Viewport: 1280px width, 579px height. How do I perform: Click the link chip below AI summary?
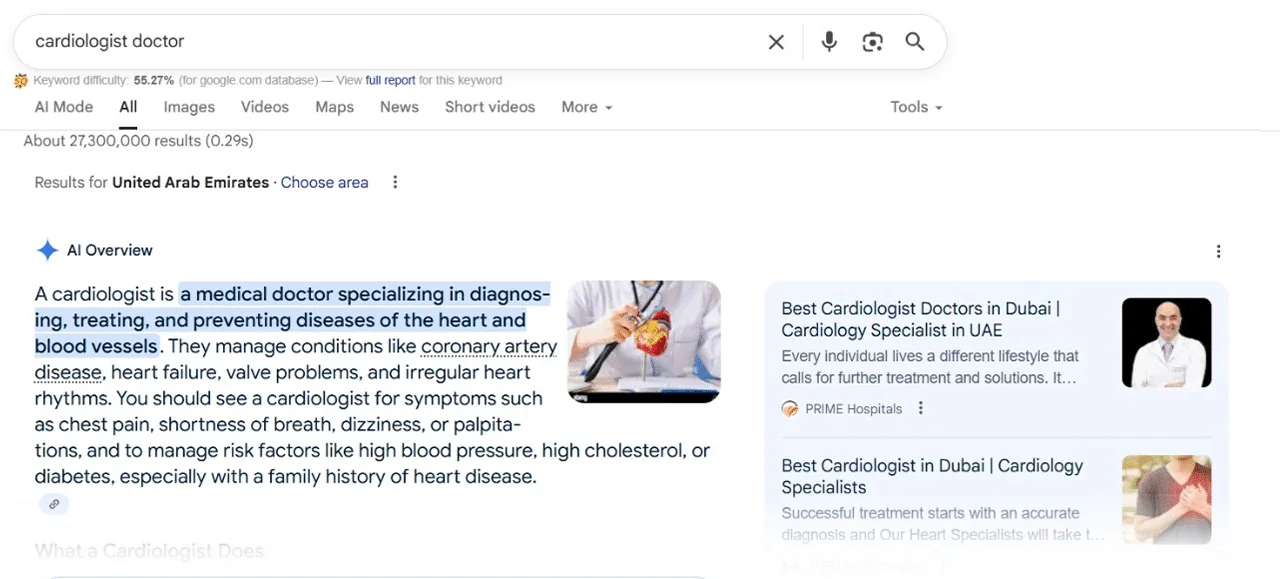pos(54,504)
